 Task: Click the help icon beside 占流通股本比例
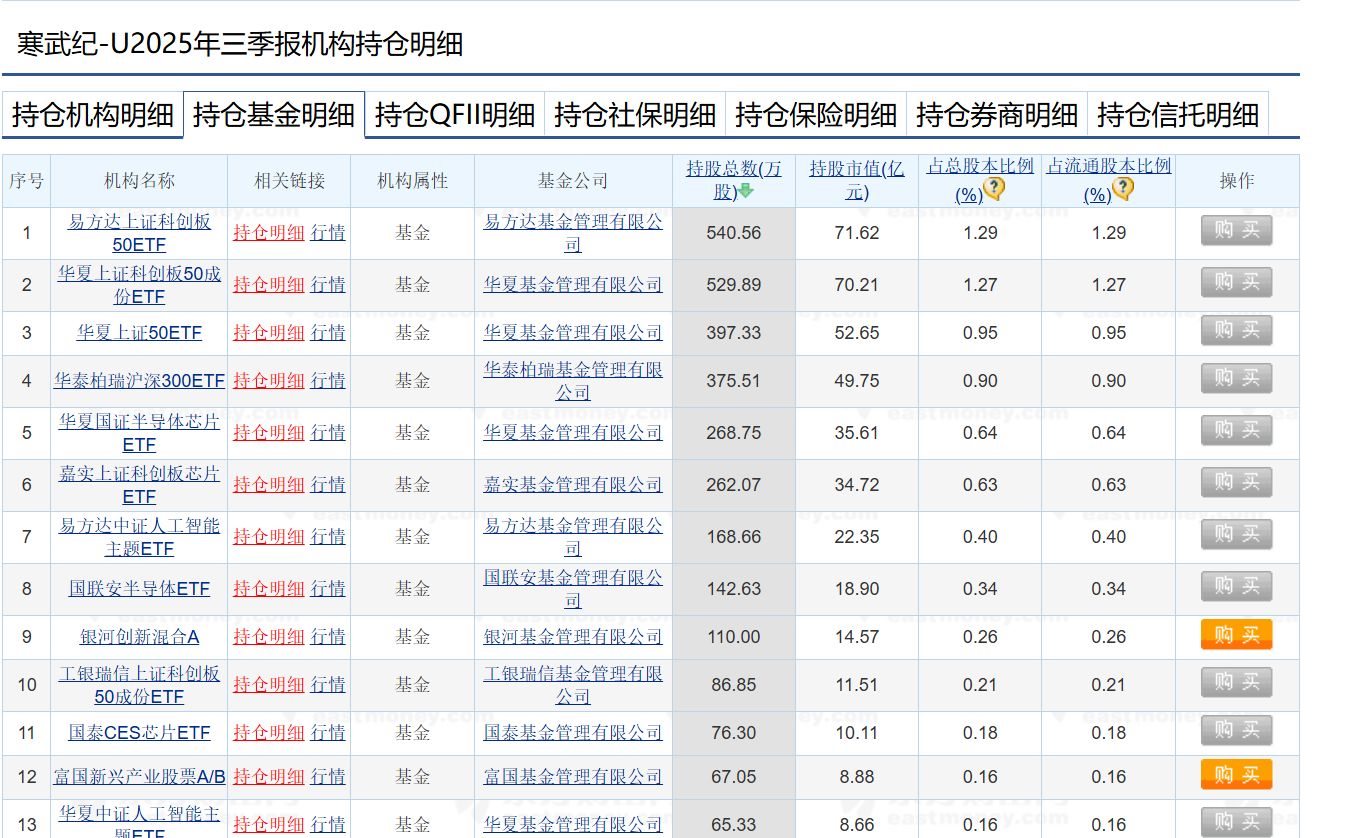1123,189
